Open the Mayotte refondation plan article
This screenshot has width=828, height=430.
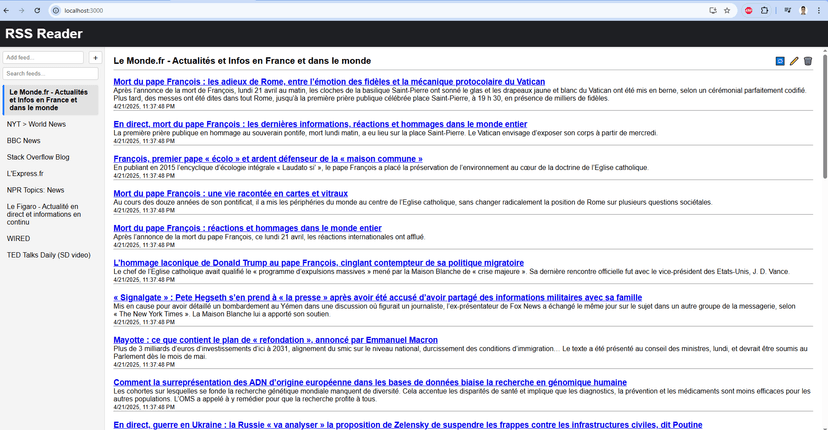tap(275, 340)
